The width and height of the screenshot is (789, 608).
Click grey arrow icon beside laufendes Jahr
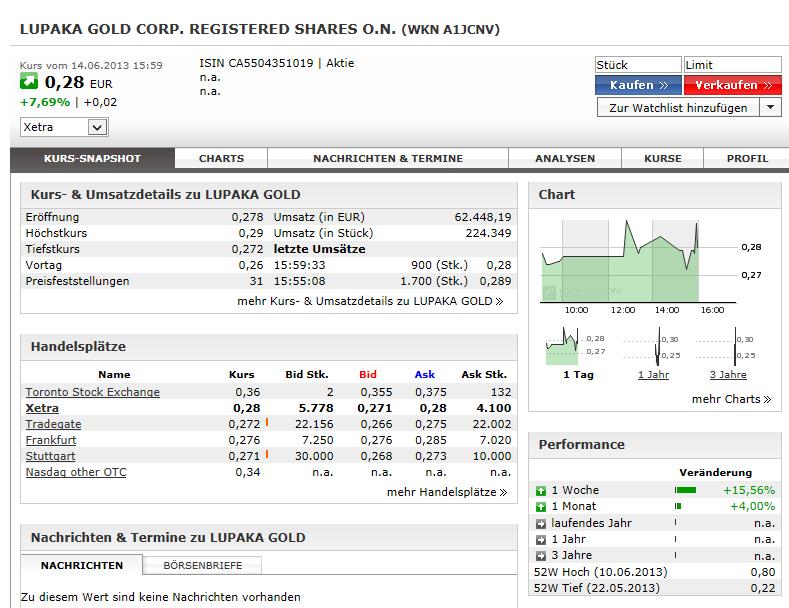[x=541, y=523]
